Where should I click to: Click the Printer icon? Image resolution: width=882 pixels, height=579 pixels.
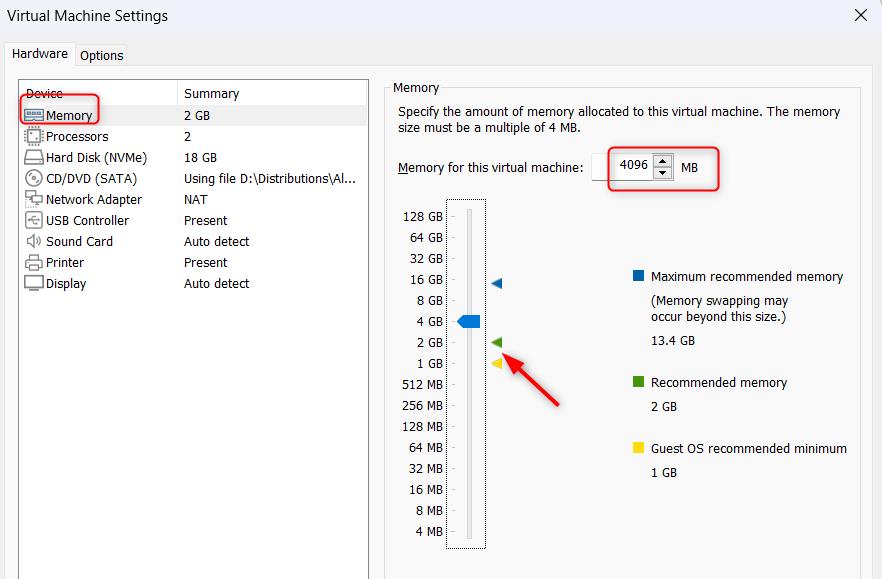point(34,262)
